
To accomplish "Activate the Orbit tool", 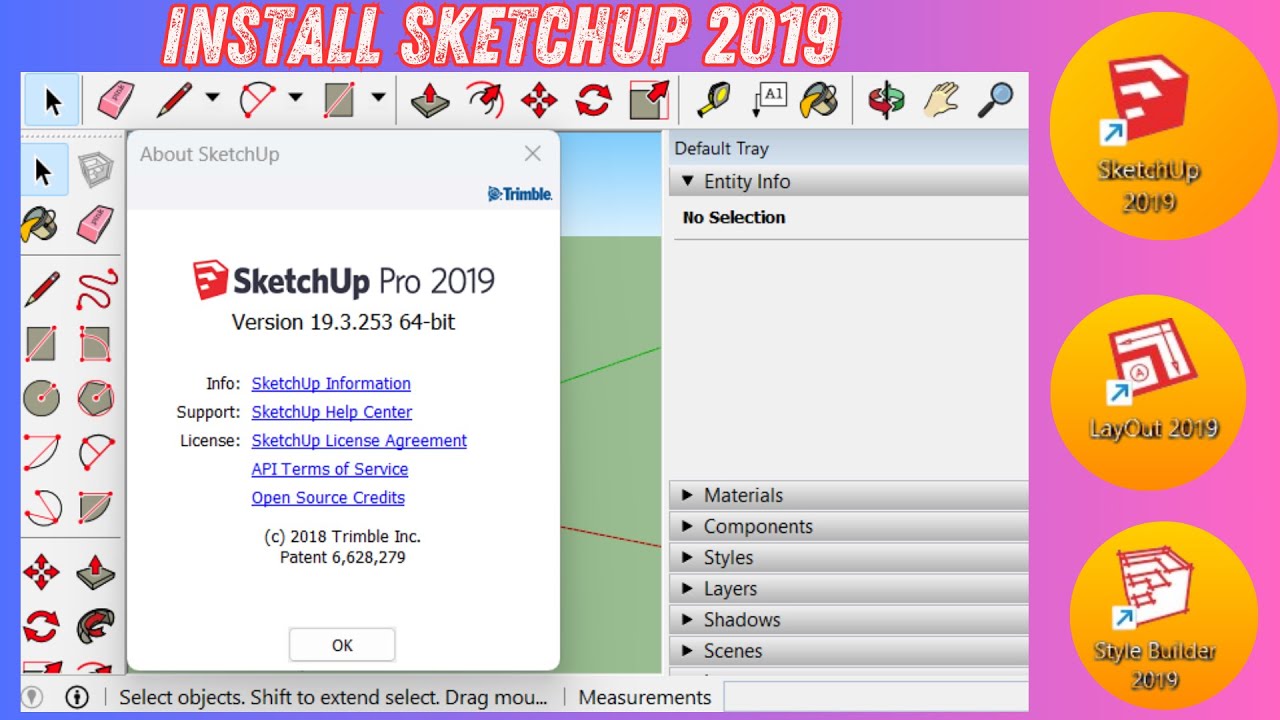I will click(x=886, y=100).
